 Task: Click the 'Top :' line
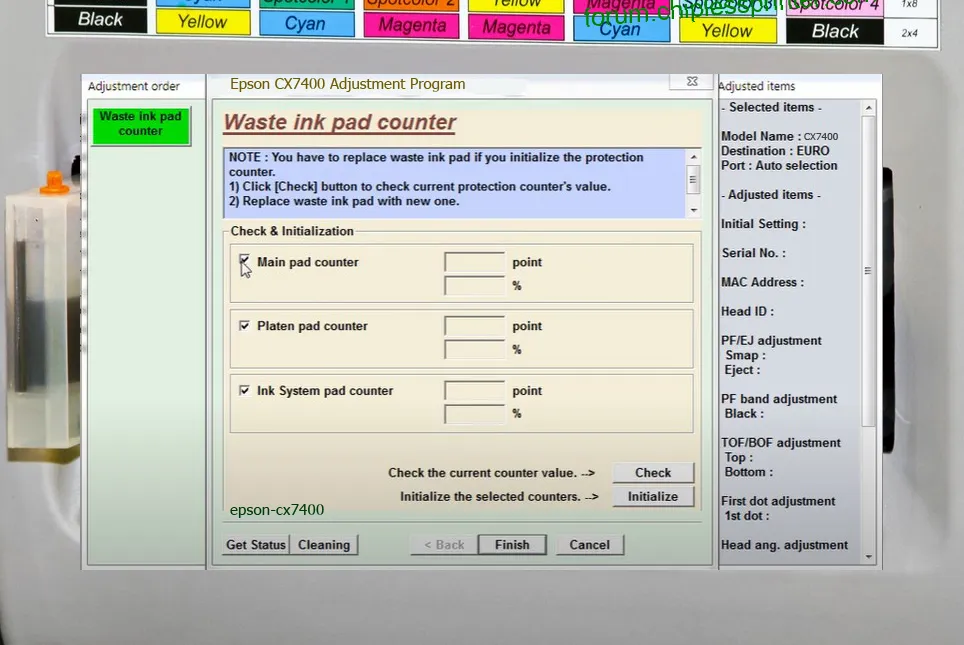click(x=739, y=457)
